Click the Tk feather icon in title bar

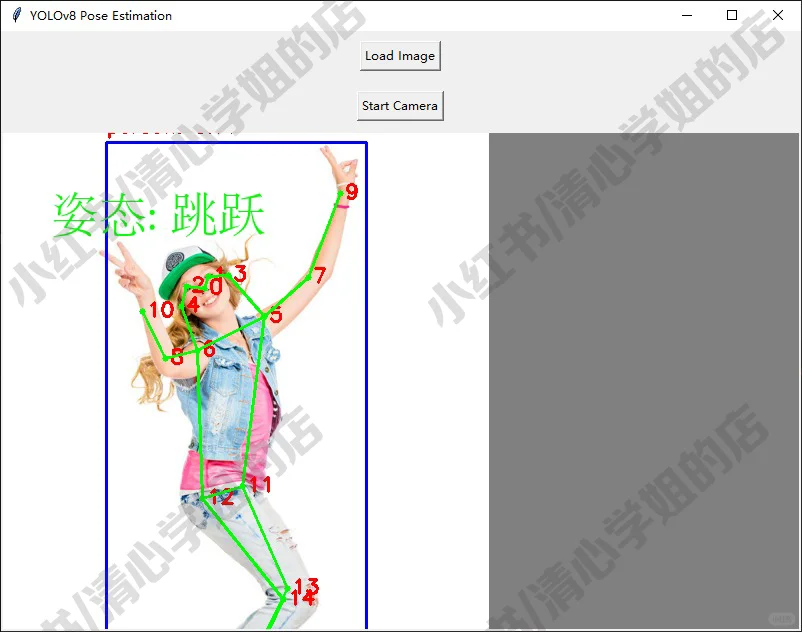(16, 15)
